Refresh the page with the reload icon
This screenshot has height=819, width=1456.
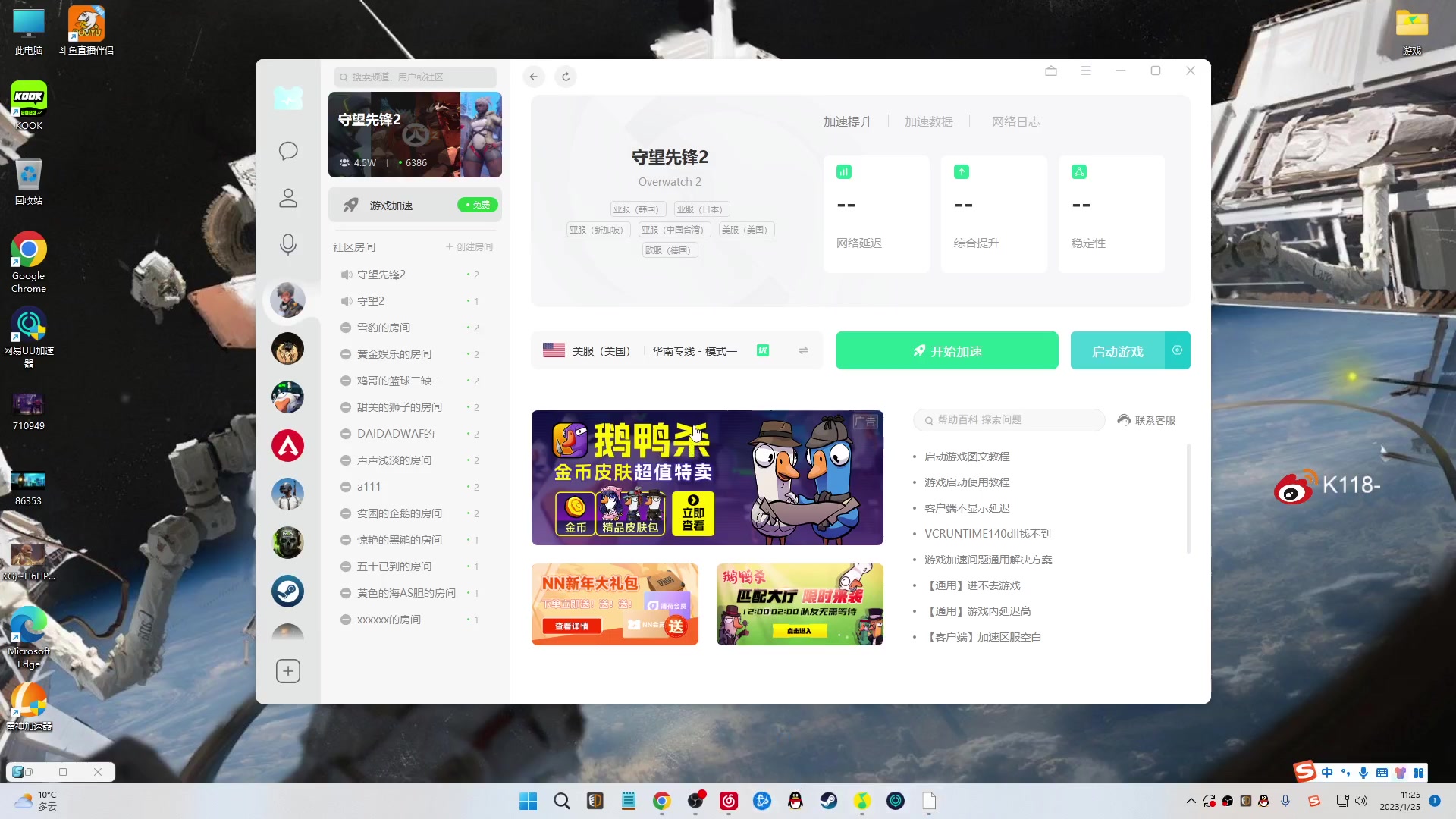pyautogui.click(x=566, y=77)
